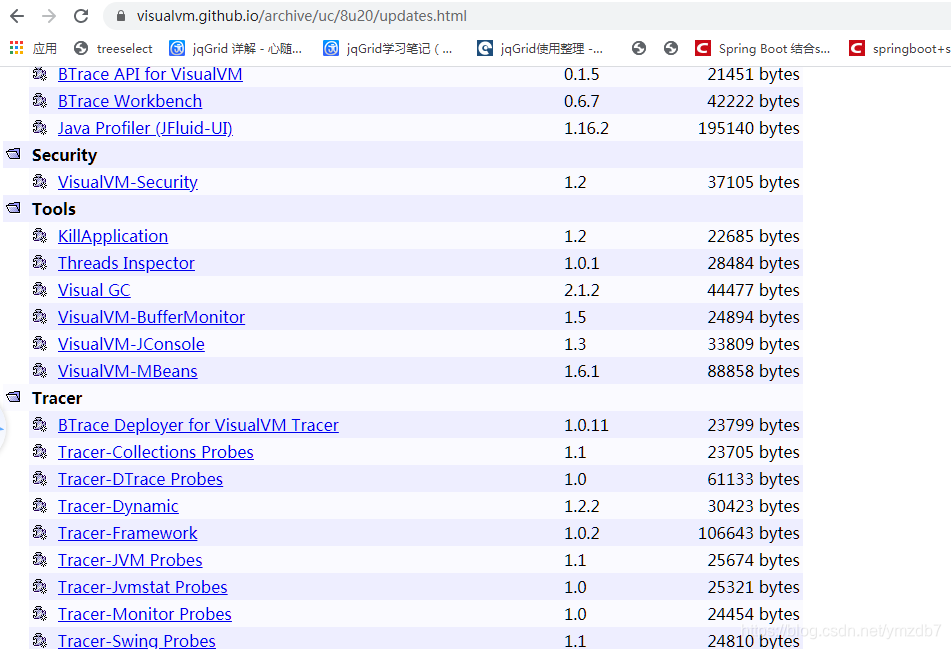Click plugin icon beside VisualVM-BufferMonitor
The width and height of the screenshot is (951, 649).
[40, 316]
